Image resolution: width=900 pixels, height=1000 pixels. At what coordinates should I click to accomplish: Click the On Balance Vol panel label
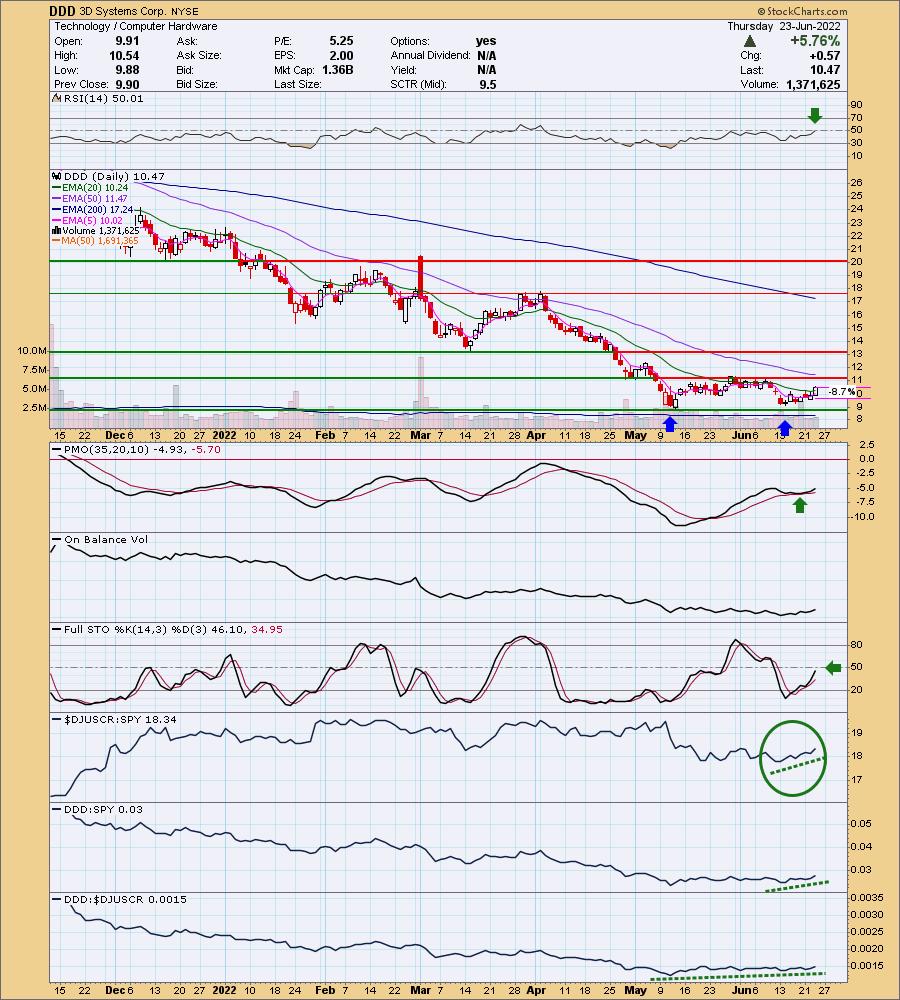click(106, 540)
